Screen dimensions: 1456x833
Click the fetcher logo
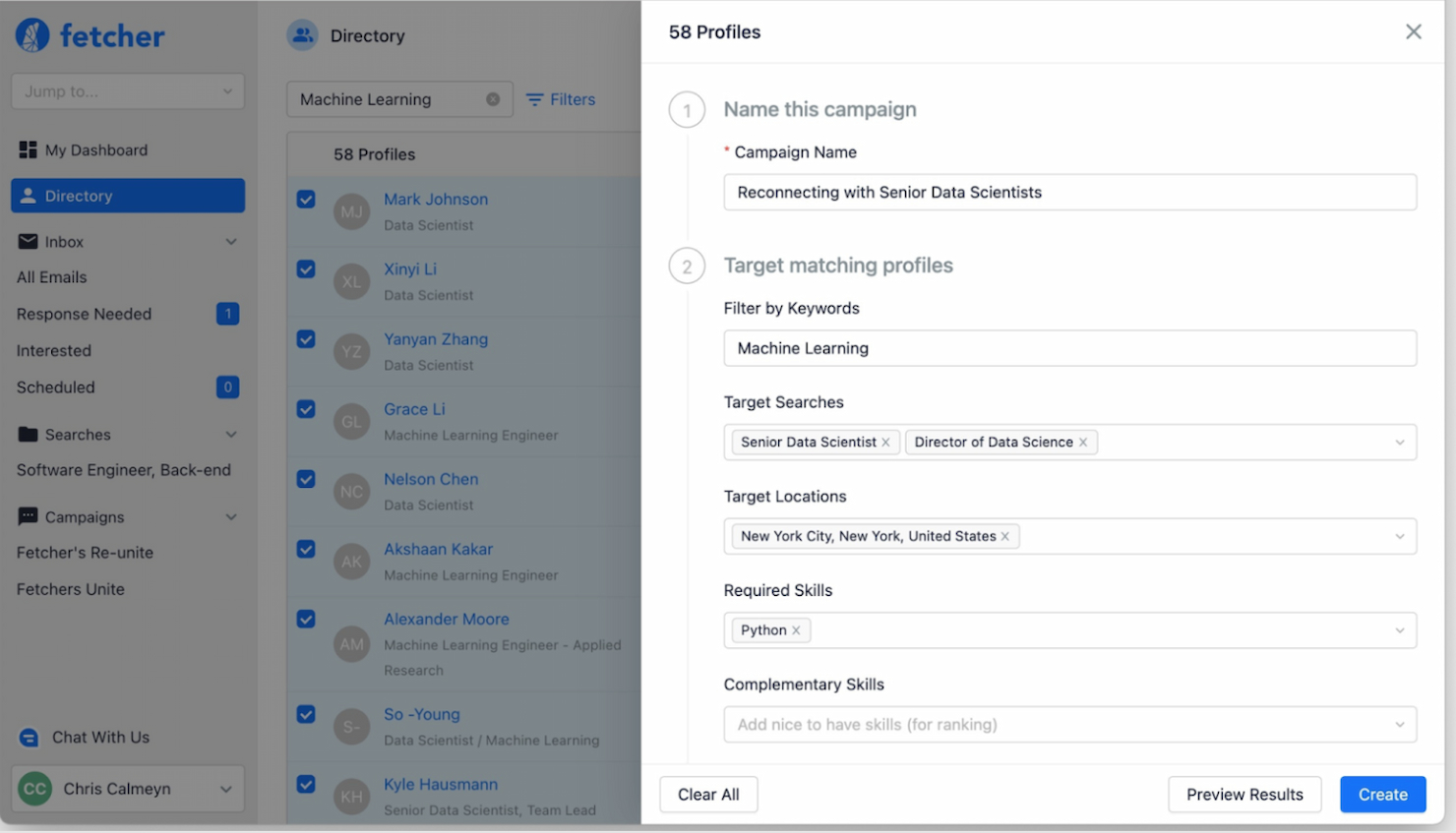pos(89,34)
